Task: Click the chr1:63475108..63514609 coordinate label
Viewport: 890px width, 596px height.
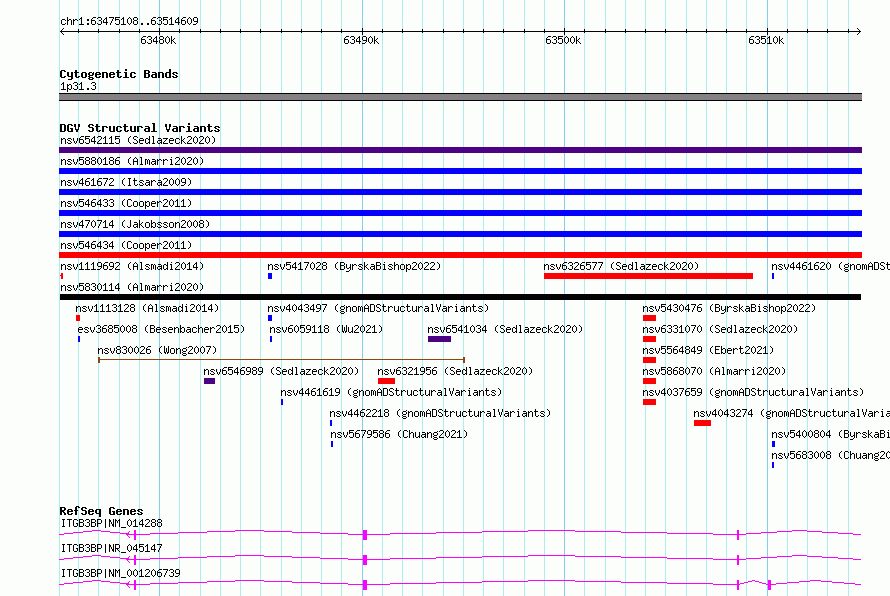Action: pyautogui.click(x=129, y=21)
